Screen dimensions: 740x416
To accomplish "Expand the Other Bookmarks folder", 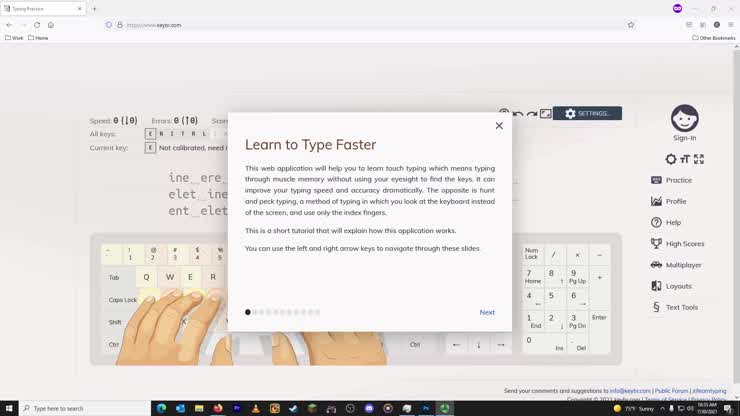I will tap(714, 38).
